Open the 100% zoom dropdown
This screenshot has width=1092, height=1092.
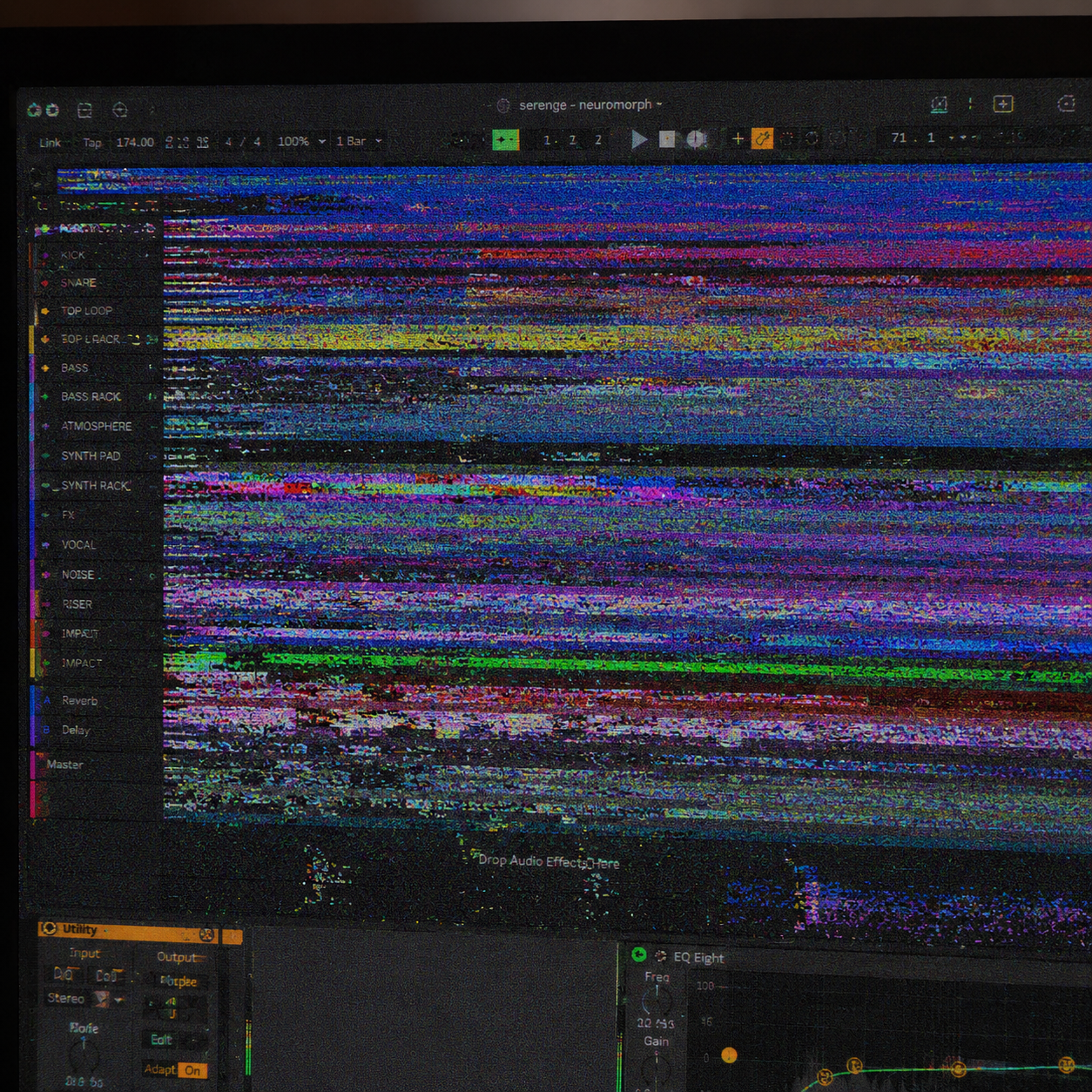pos(301,141)
